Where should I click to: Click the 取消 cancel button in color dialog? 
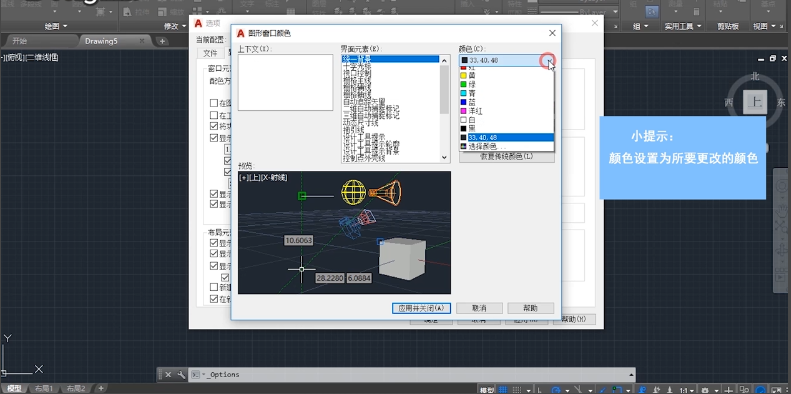pos(479,308)
